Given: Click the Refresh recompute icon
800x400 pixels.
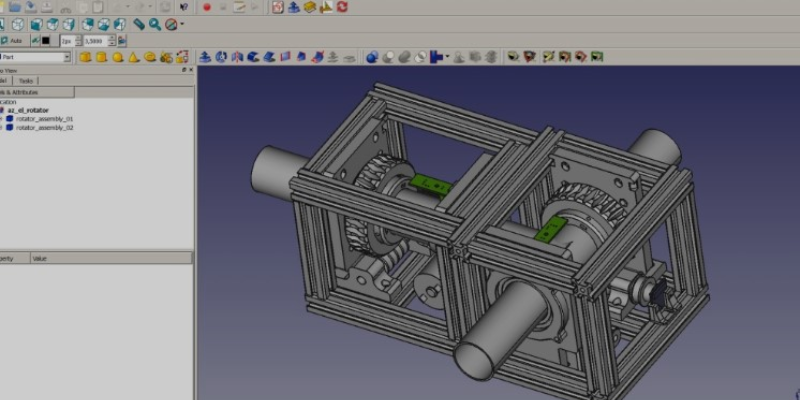Looking at the screenshot, I should (343, 7).
